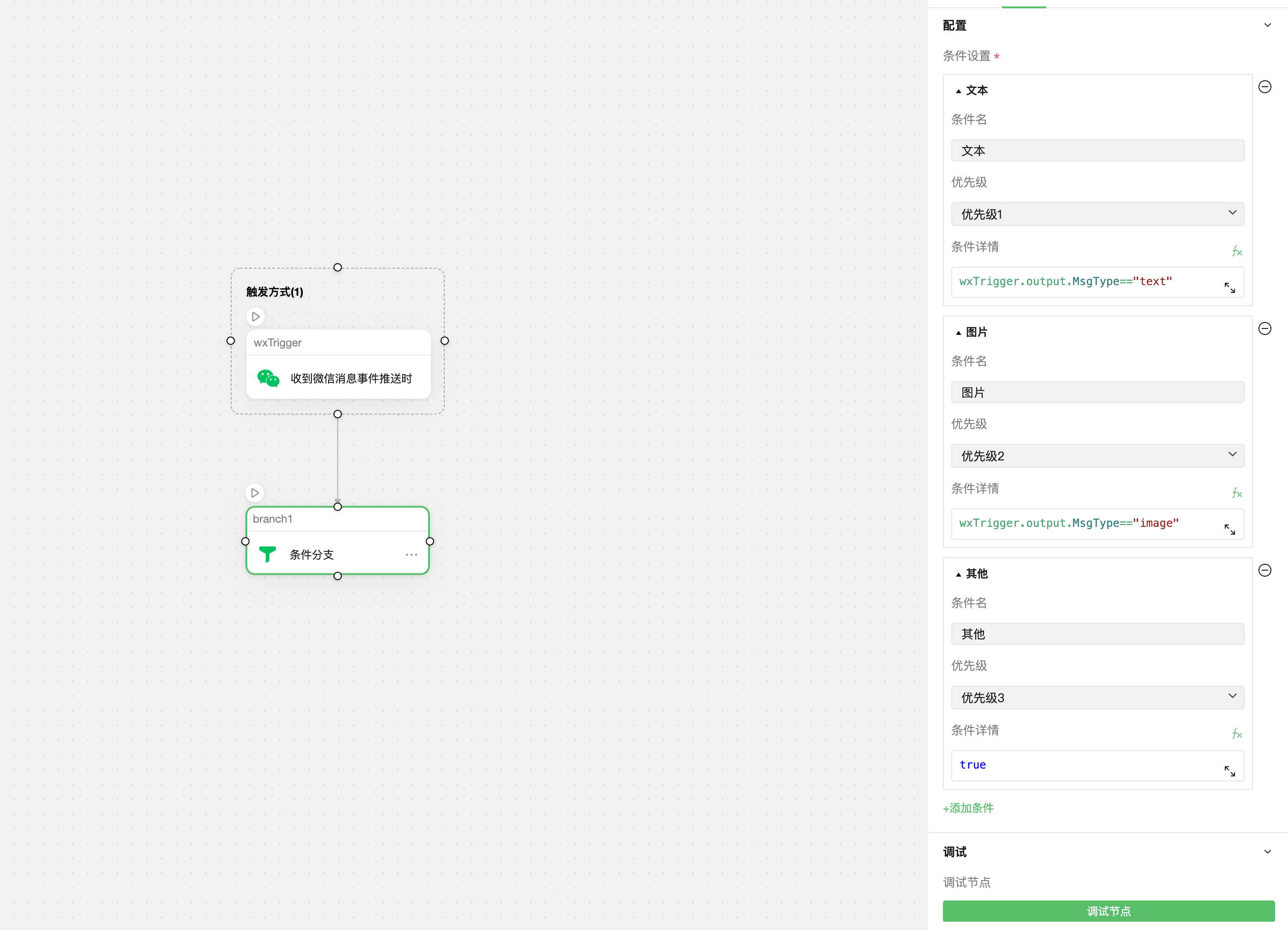The width and height of the screenshot is (1288, 930).
Task: Click the WeChat trigger icon
Action: 268,378
